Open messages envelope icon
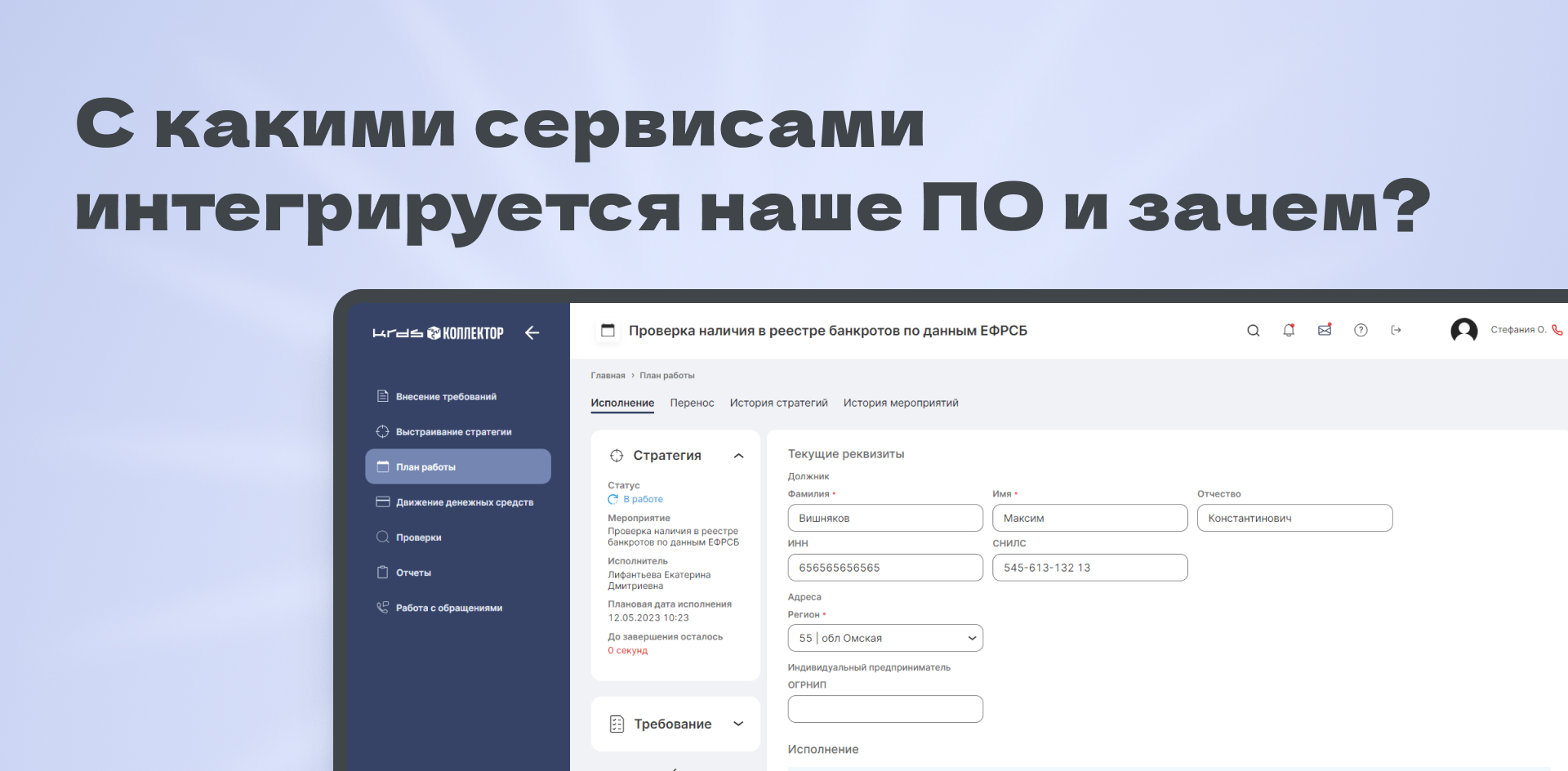Image resolution: width=1568 pixels, height=771 pixels. pyautogui.click(x=1325, y=329)
